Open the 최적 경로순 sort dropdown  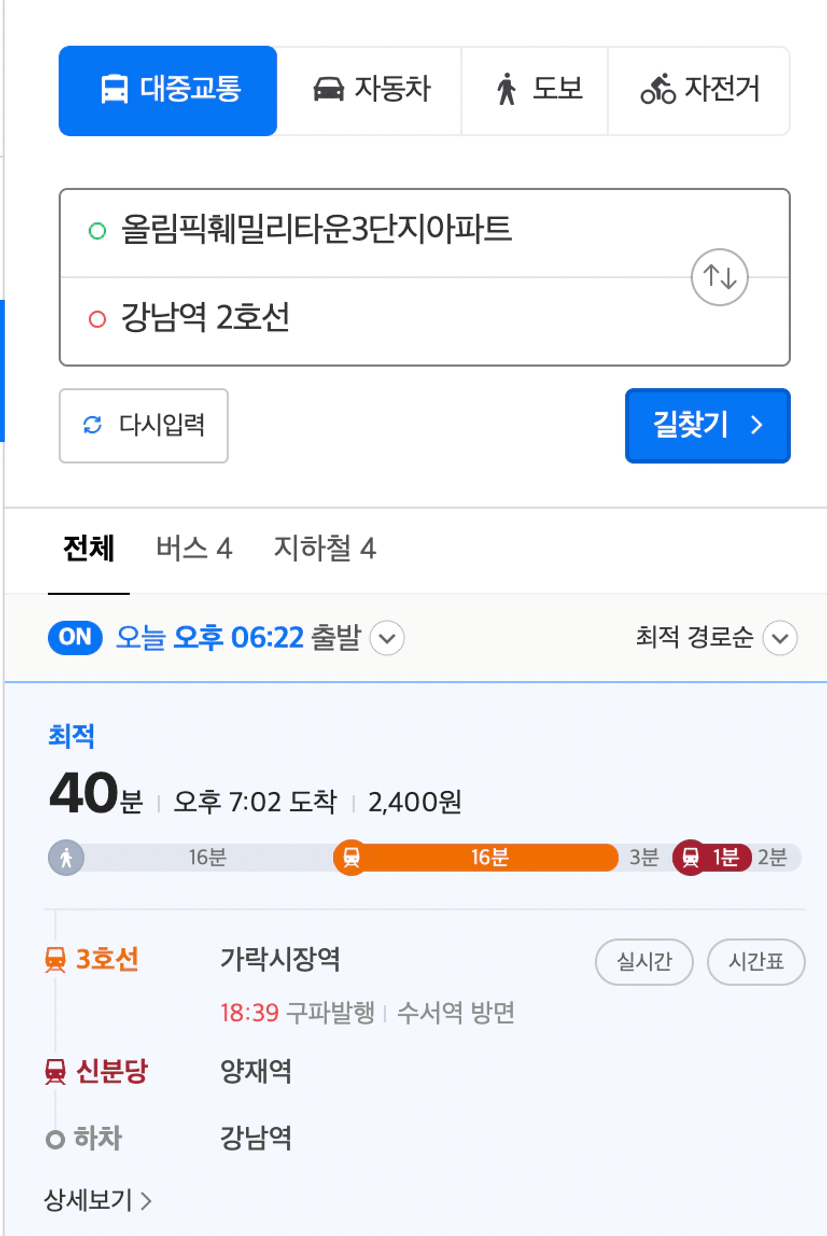click(780, 638)
